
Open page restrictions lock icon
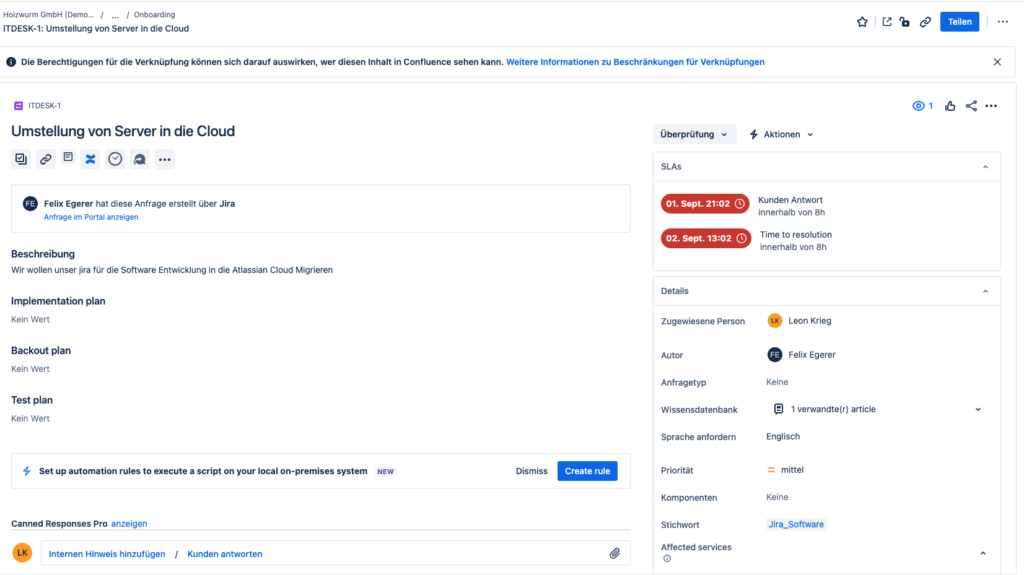click(x=904, y=22)
